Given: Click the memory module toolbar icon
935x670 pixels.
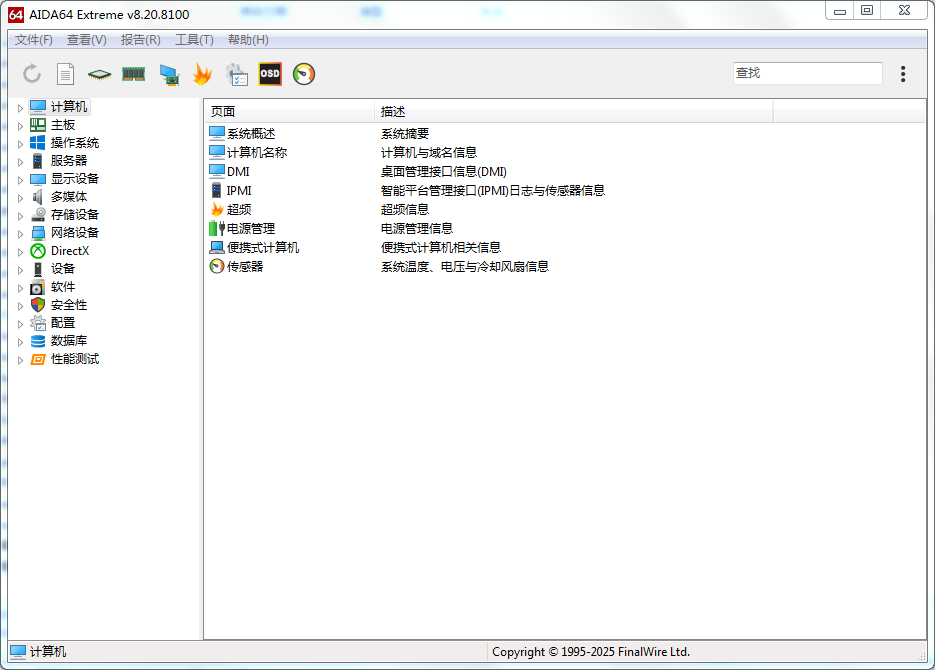Looking at the screenshot, I should [133, 74].
